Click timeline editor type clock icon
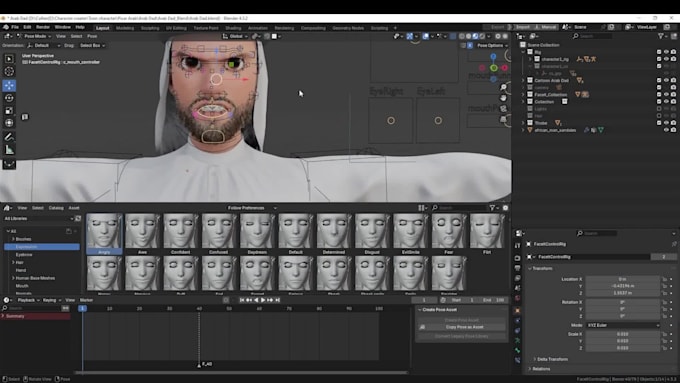Screen dimensions: 680x383 point(7,300)
